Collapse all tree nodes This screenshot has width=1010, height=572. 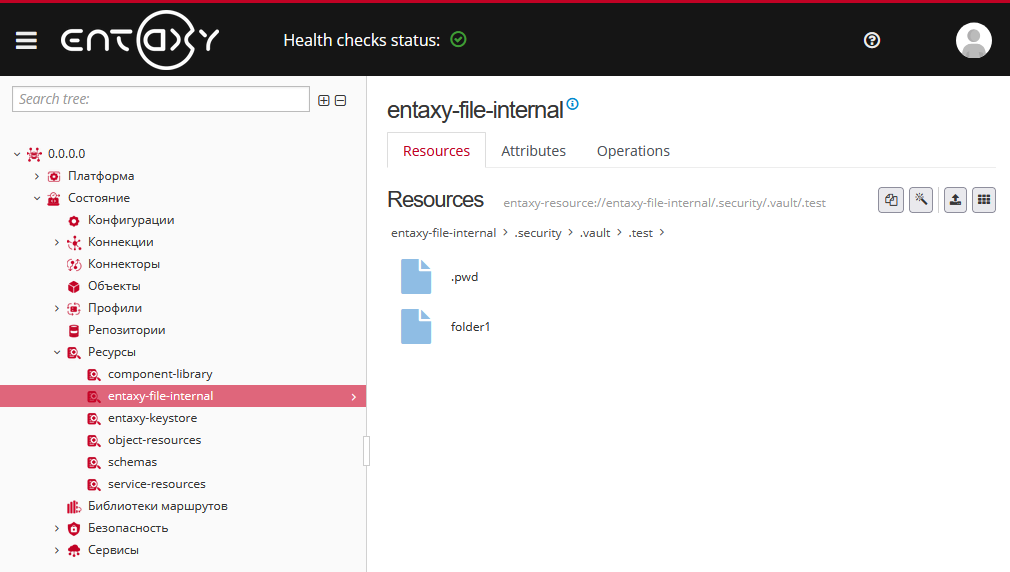coord(340,100)
